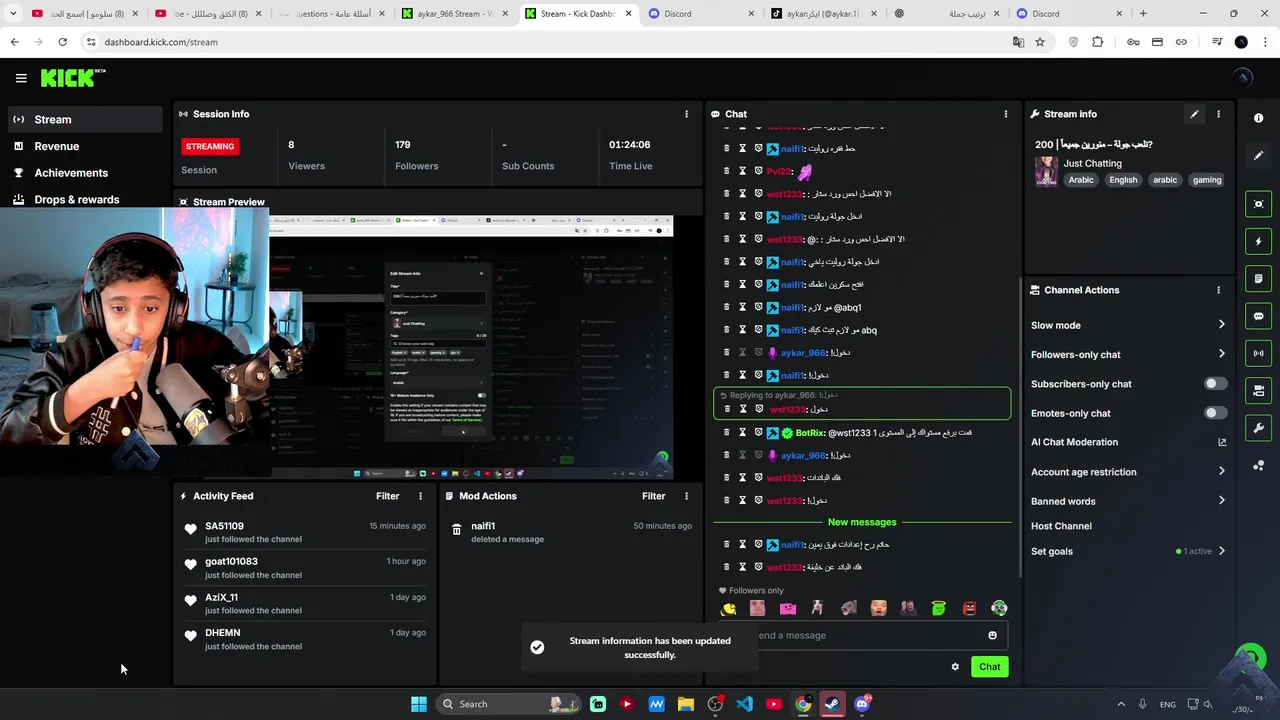Open Steam from taskbar
Screen dimensions: 1280x720
(832, 704)
